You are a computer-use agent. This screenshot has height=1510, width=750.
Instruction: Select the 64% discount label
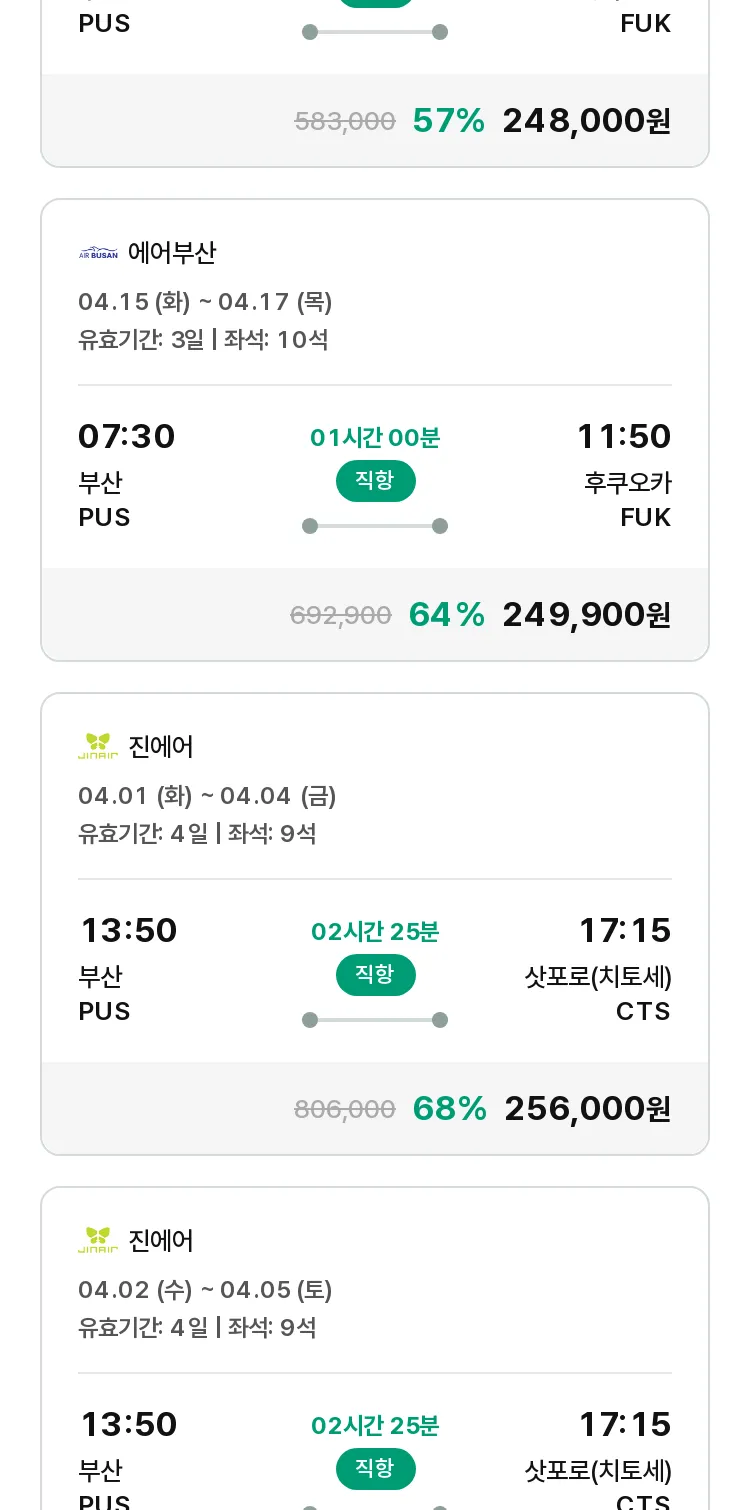447,614
